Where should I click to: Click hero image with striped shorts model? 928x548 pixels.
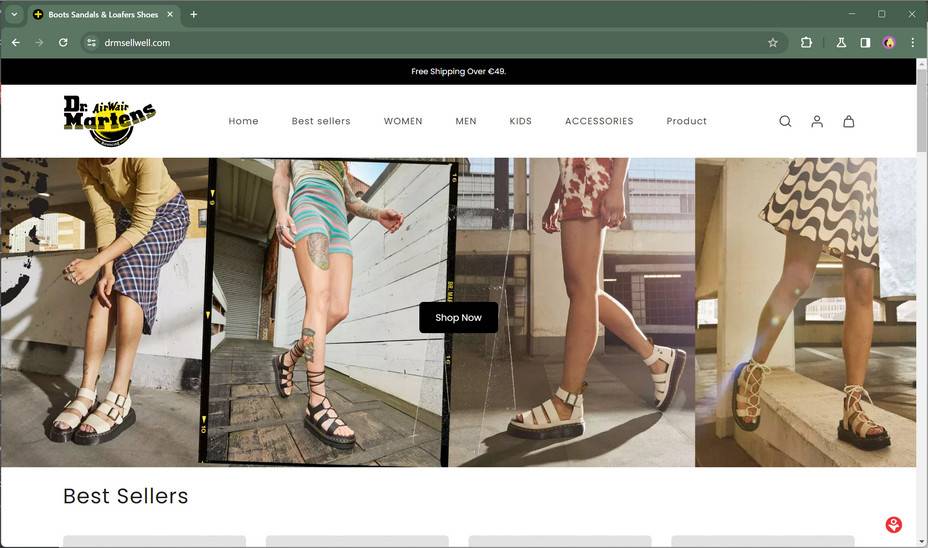click(328, 312)
